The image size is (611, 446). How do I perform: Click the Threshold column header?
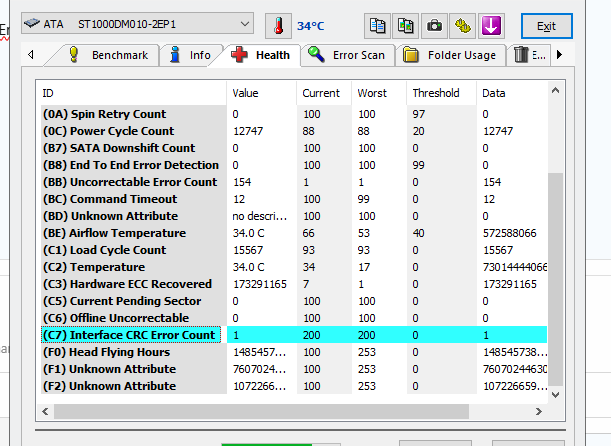pos(442,93)
